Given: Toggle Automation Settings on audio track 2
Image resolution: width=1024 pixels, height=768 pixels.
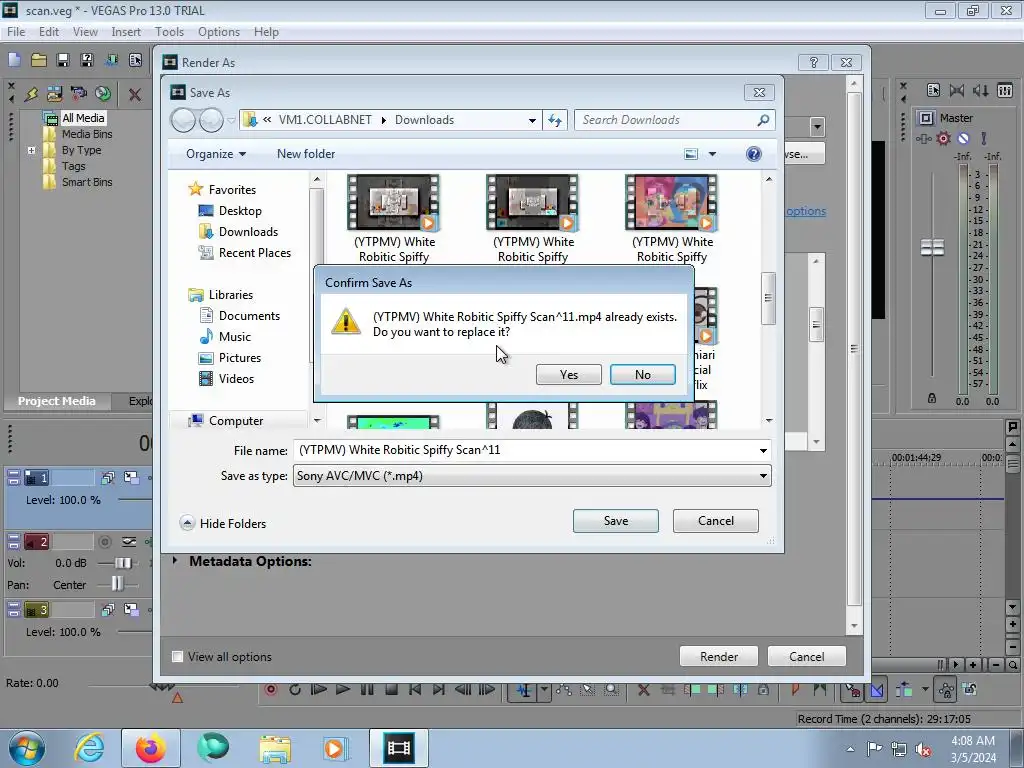Looking at the screenshot, I should (129, 542).
